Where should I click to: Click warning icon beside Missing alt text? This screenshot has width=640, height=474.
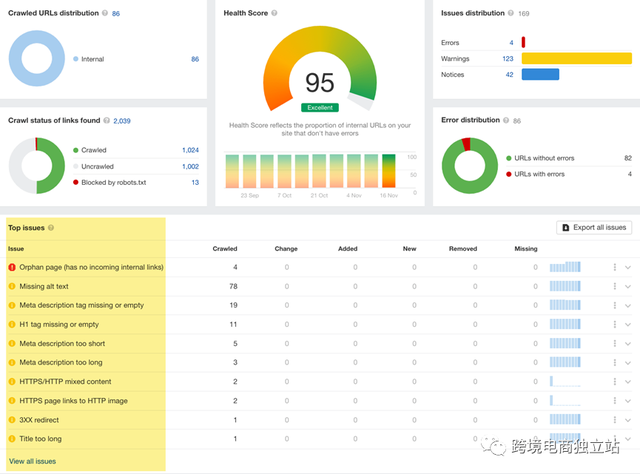(12, 286)
